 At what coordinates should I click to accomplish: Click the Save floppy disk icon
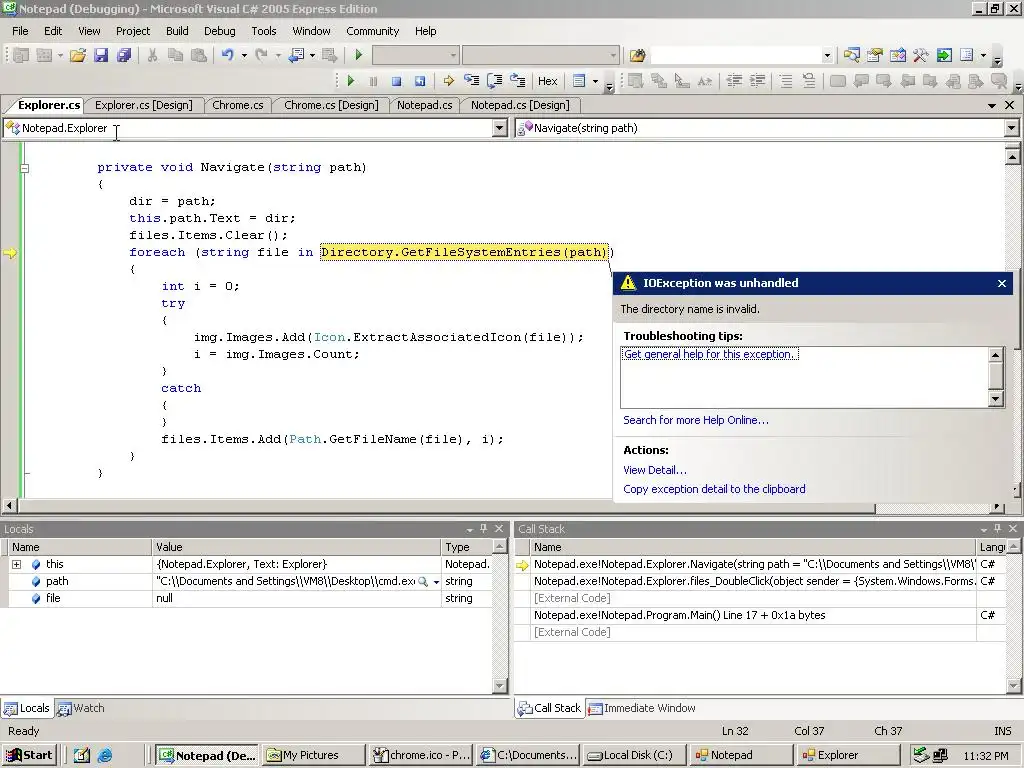101,56
